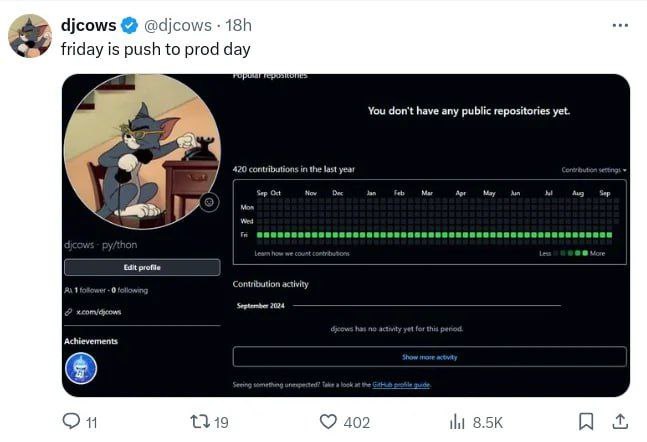Click the blue verified badge

(129, 26)
